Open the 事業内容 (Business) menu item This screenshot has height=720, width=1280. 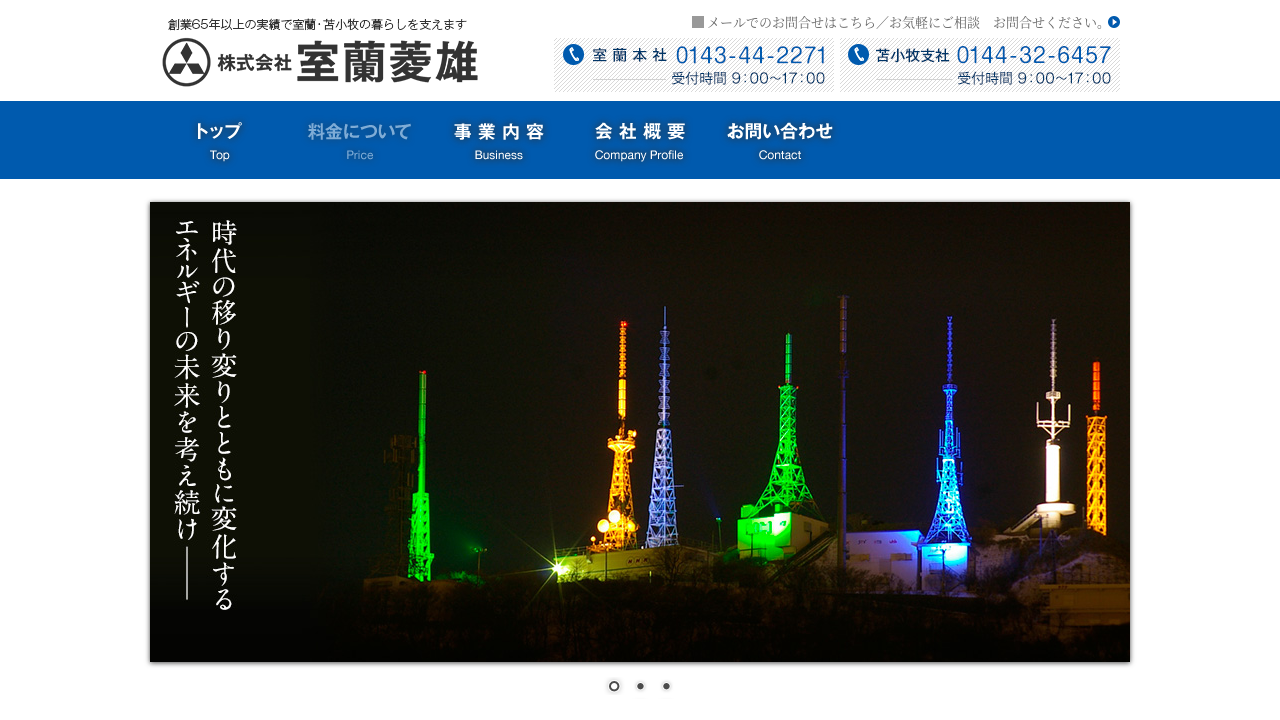click(499, 140)
